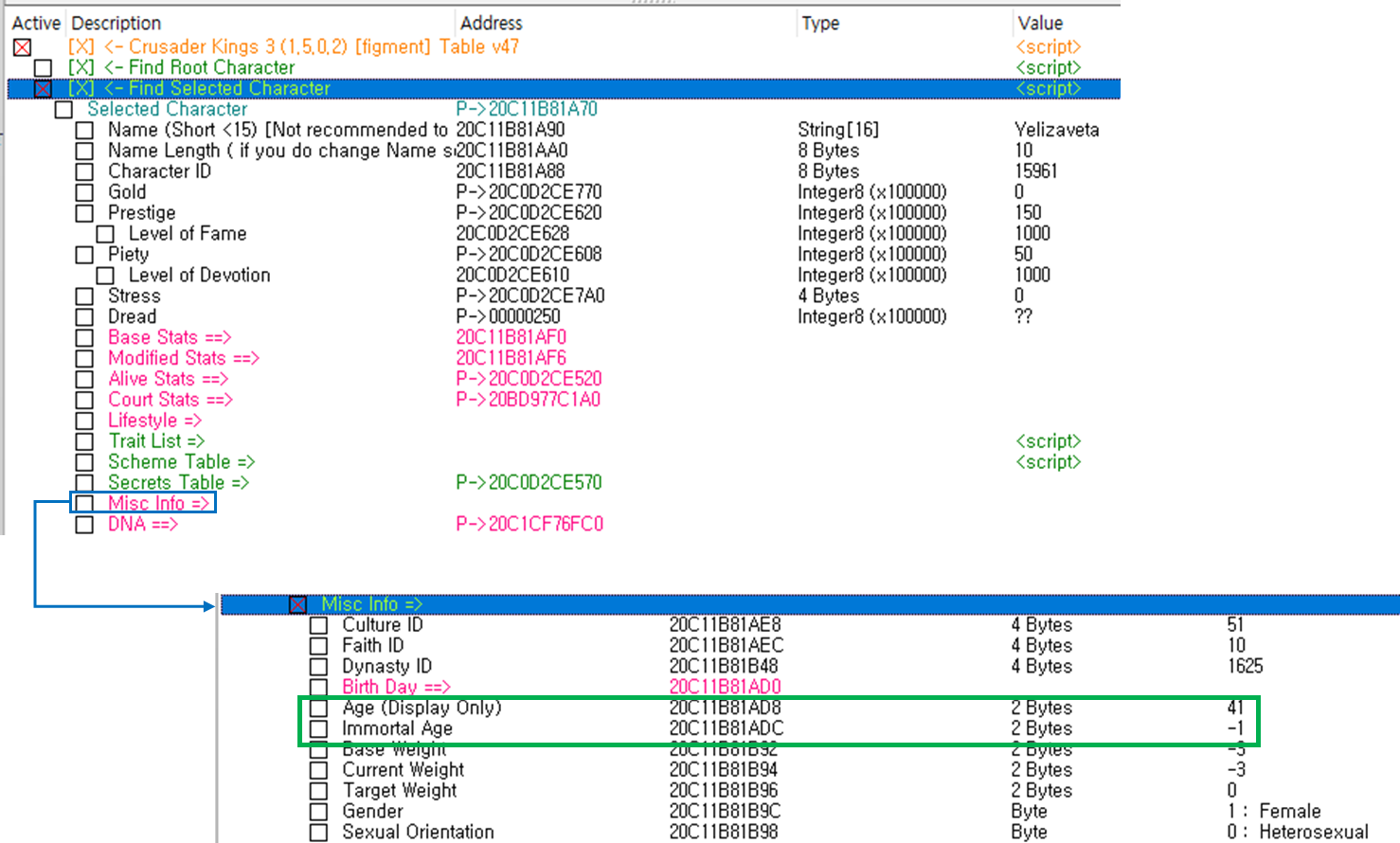This screenshot has height=843, width=1400.
Task: Tick the Level of Devotion checkbox
Action: coord(105,277)
